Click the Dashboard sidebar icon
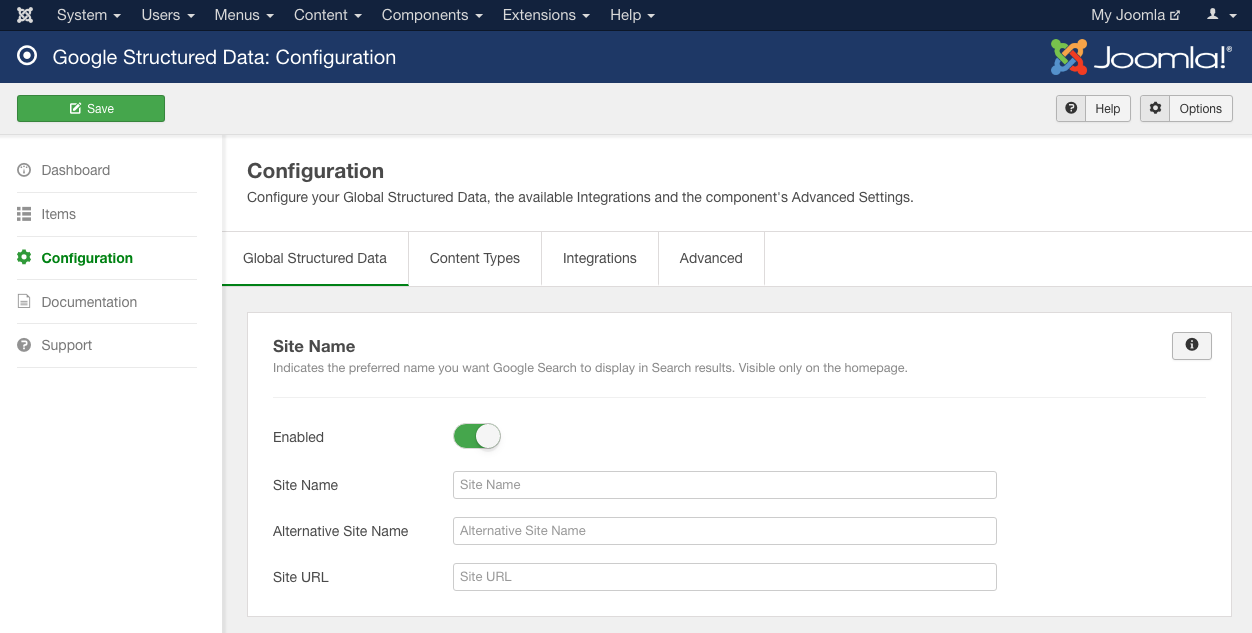Image resolution: width=1252 pixels, height=633 pixels. [24, 170]
